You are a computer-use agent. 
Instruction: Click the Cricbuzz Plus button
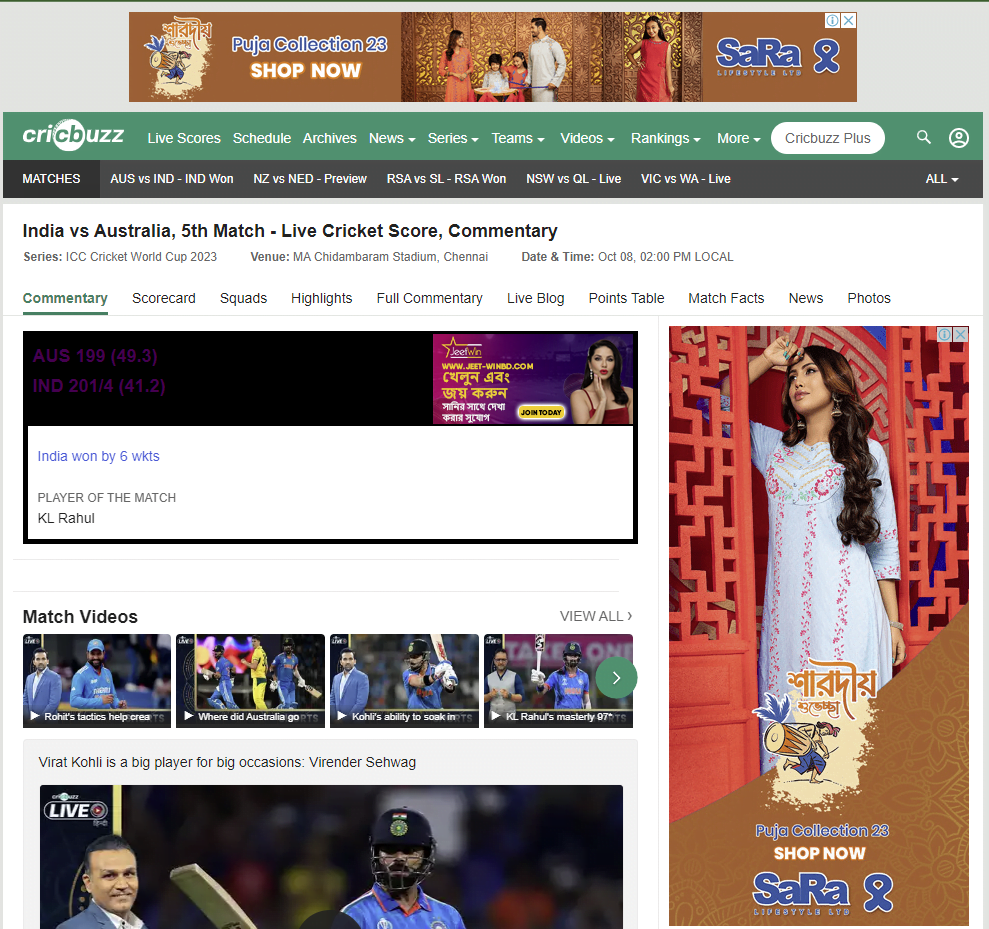(828, 138)
